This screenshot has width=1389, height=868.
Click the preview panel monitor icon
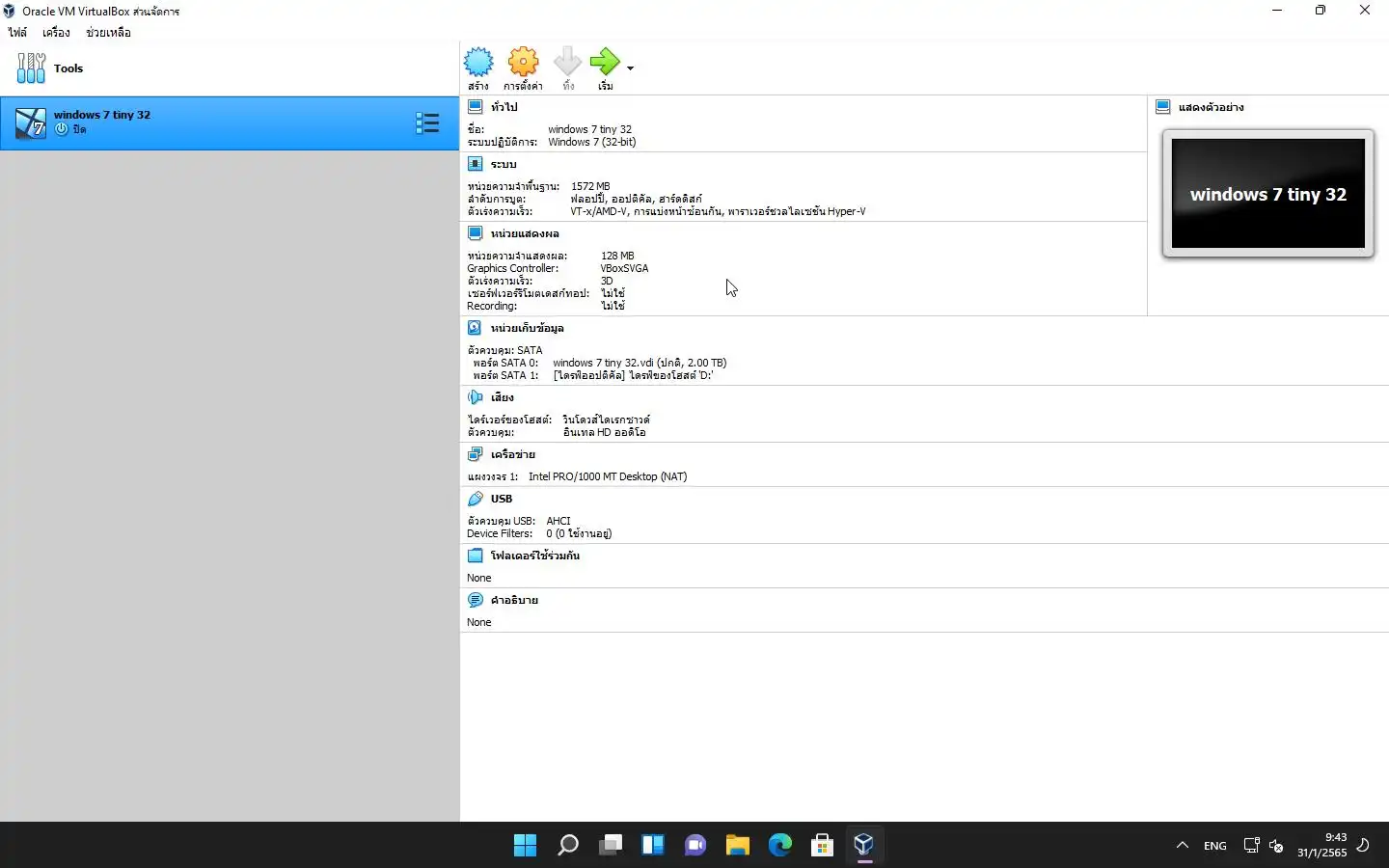pyautogui.click(x=1162, y=107)
